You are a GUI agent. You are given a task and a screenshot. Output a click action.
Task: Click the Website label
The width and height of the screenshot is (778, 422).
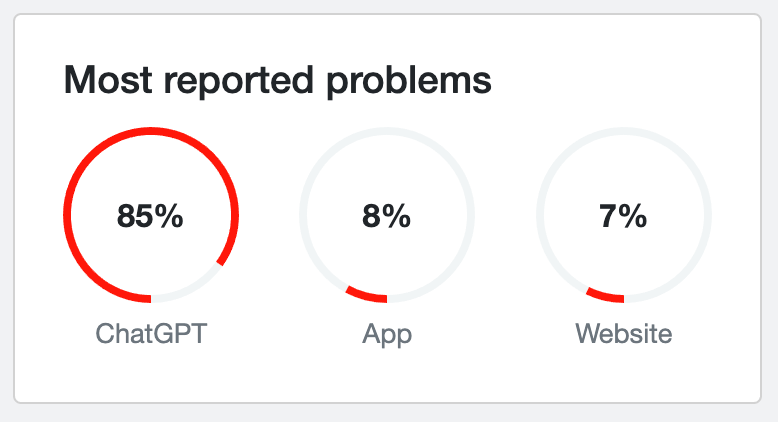[x=624, y=333]
